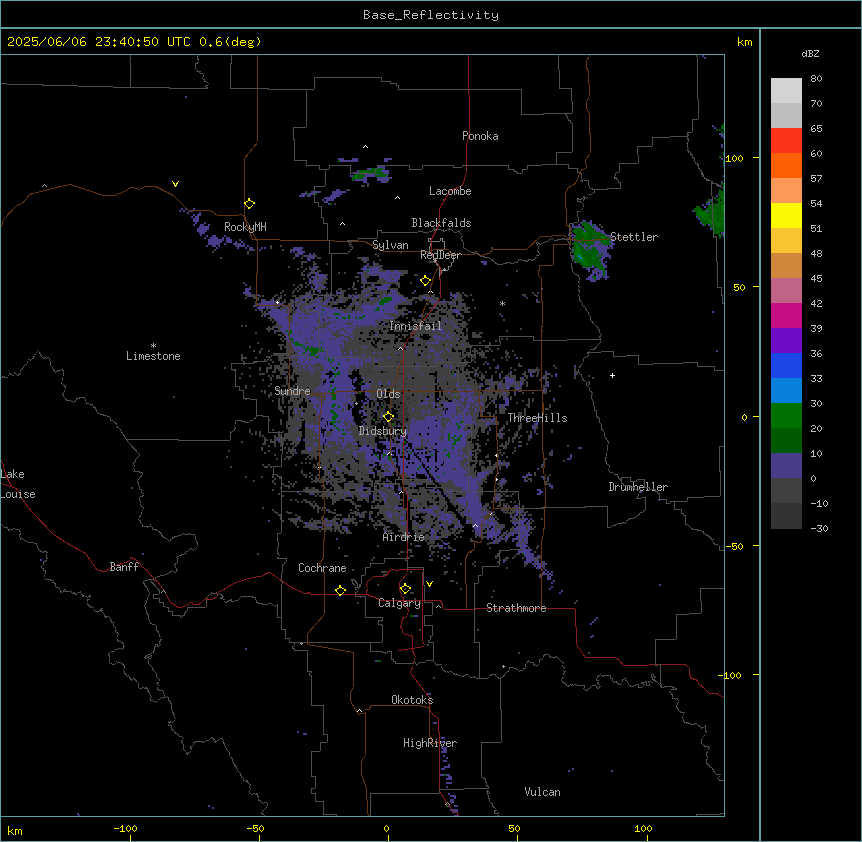Click the purple 0-10 dBZ legend swatch

(786, 466)
